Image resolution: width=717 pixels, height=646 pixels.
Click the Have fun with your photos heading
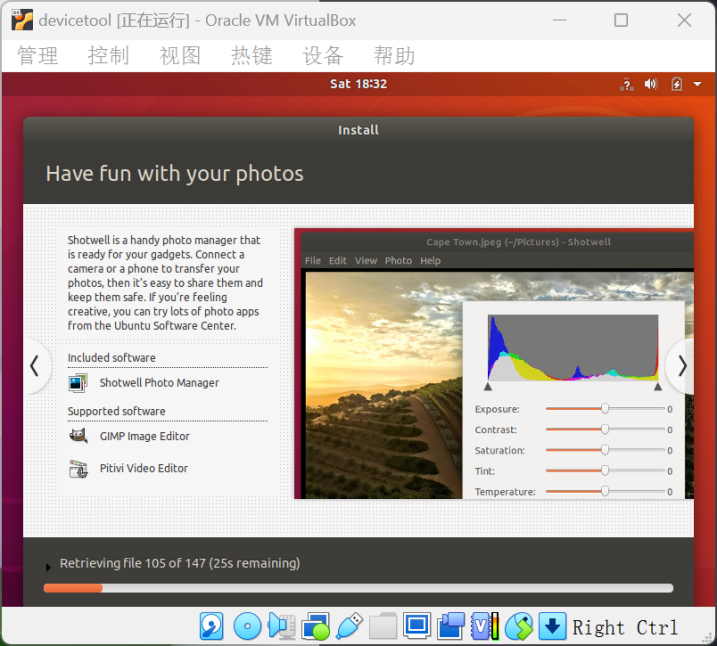click(174, 174)
